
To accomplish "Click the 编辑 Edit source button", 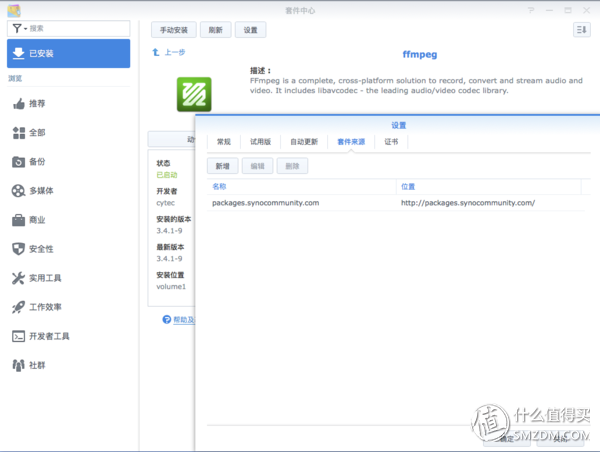I will tap(258, 166).
